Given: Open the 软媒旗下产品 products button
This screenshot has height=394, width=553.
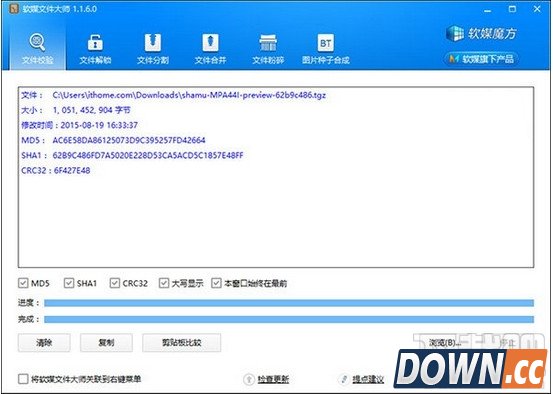Looking at the screenshot, I should pyautogui.click(x=481, y=59).
